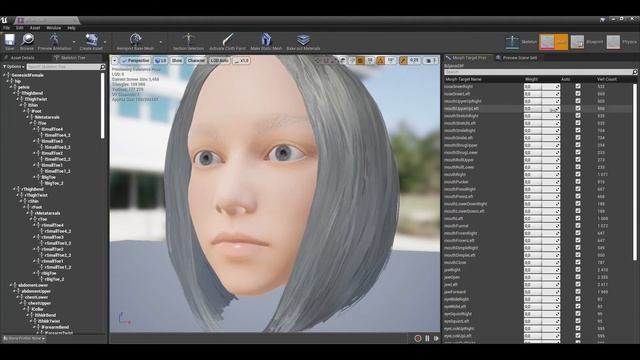
Task: Toggle viewport grid snapping icon
Action: point(360,60)
